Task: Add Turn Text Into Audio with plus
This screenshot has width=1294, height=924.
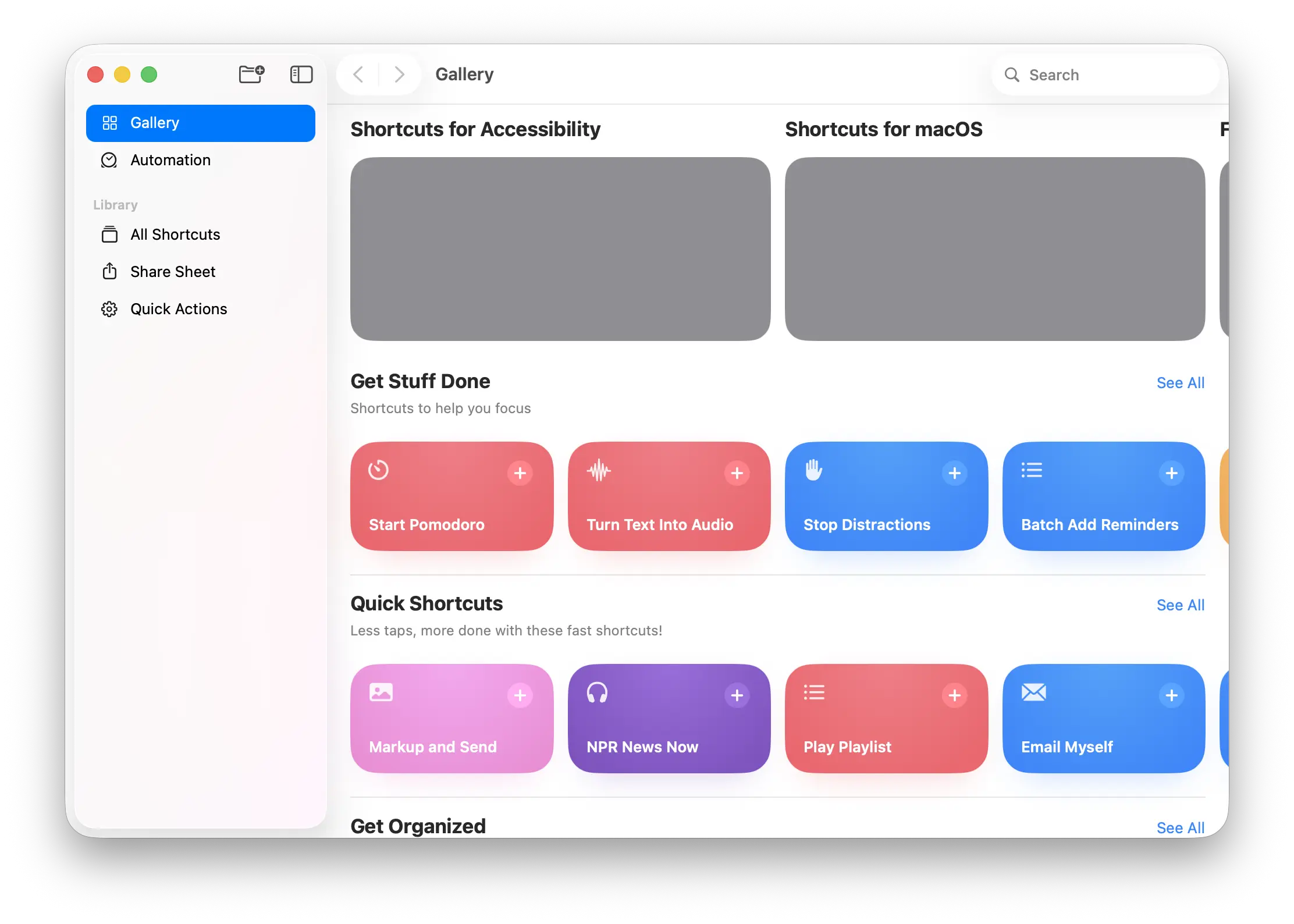Action: click(x=737, y=473)
